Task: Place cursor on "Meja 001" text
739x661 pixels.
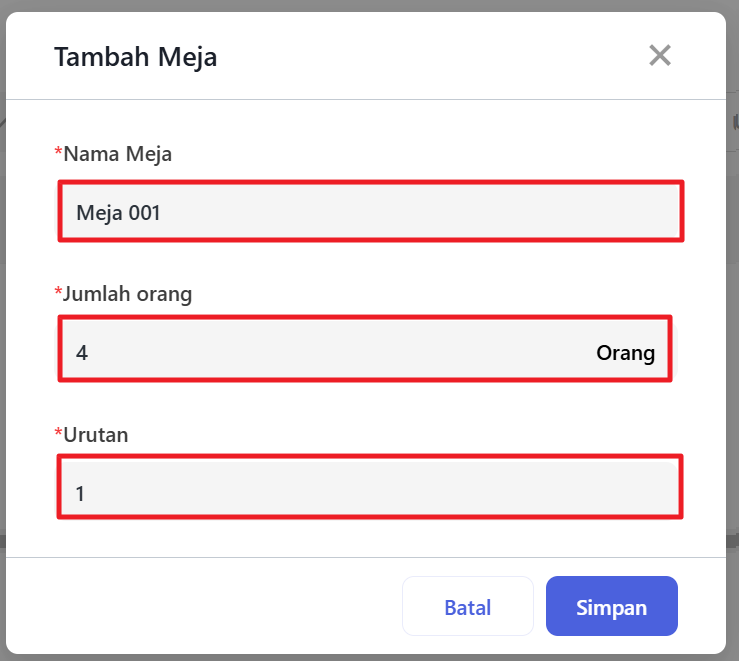Action: tap(118, 213)
